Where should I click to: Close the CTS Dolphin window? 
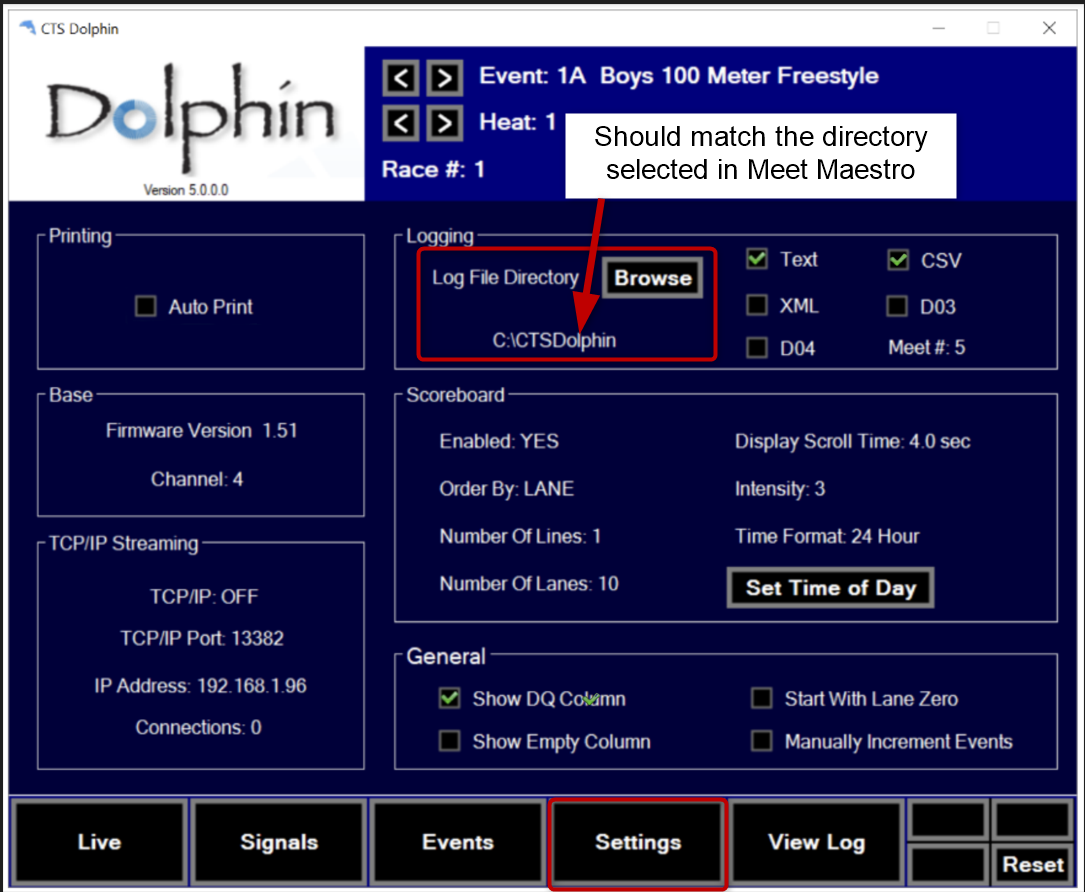click(1049, 28)
